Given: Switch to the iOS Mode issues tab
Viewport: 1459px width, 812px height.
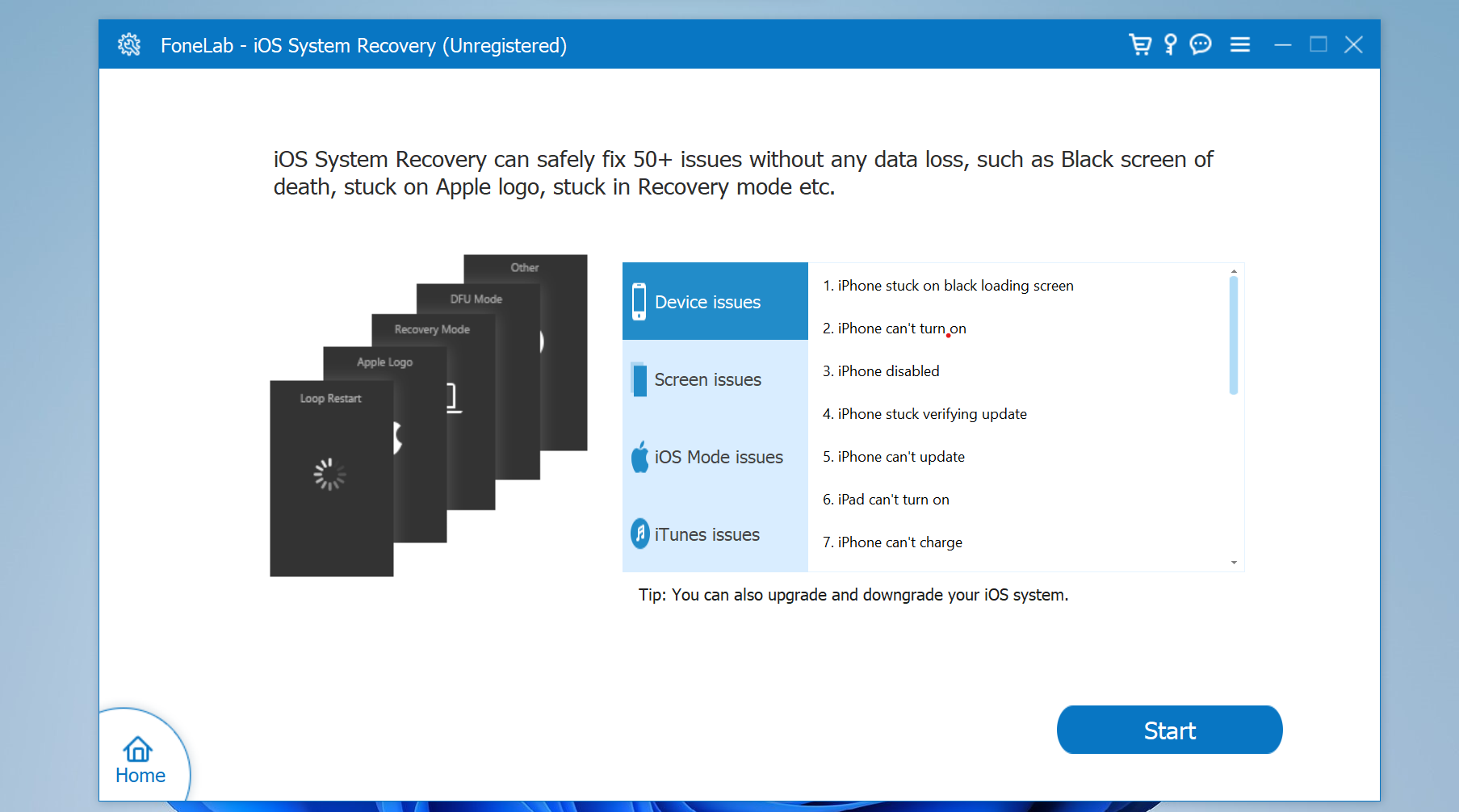Looking at the screenshot, I should [x=715, y=456].
